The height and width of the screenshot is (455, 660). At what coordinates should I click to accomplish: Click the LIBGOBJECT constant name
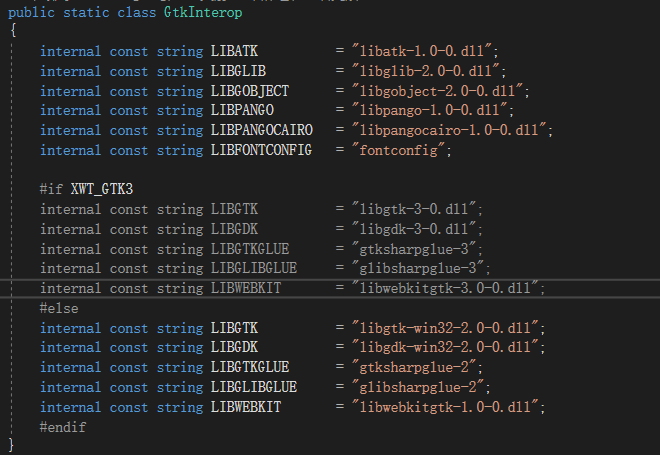coord(250,91)
